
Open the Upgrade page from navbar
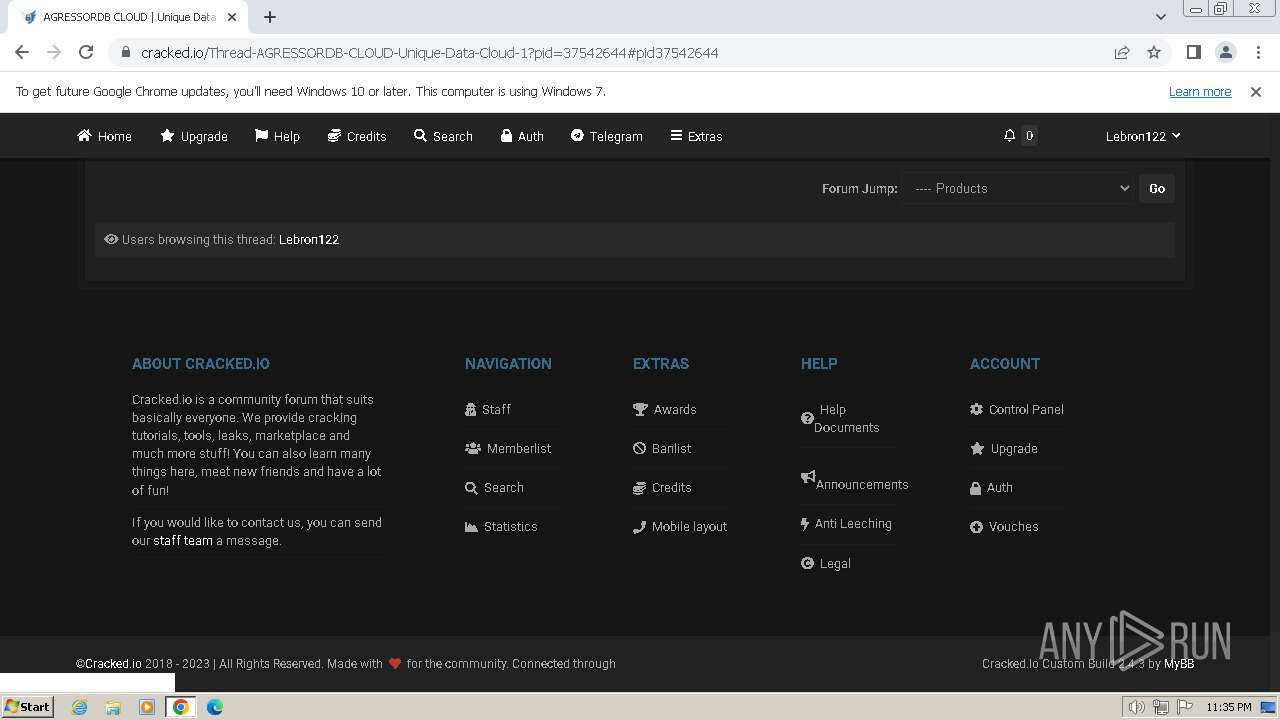pyautogui.click(x=194, y=136)
